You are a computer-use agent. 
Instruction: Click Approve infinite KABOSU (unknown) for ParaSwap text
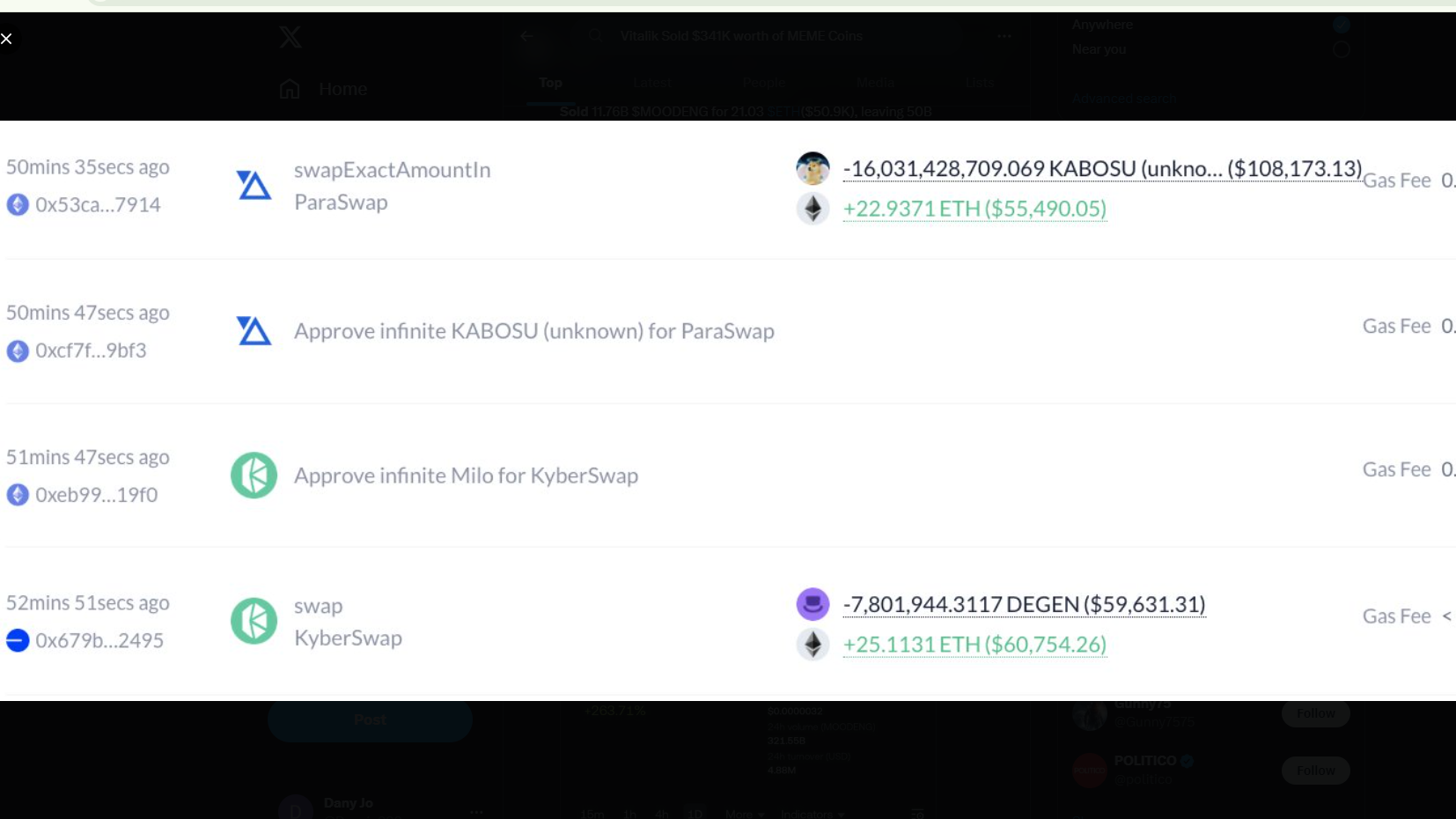[x=534, y=331]
